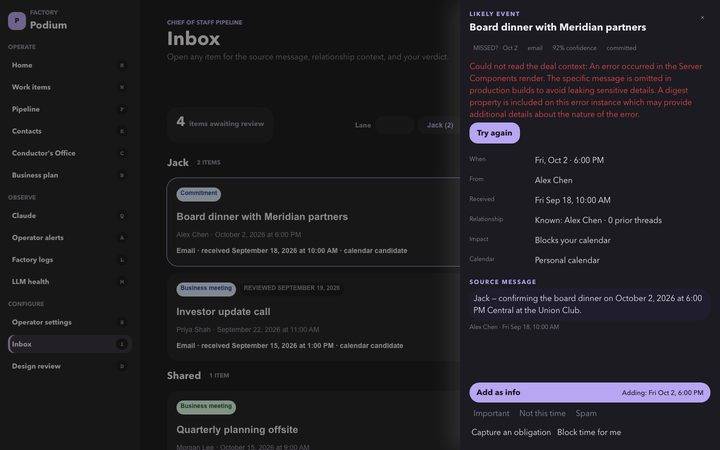Image resolution: width=720 pixels, height=450 pixels.
Task: Click the Business meeting tag on the Quarterly planning offsite card
Action: coord(206,407)
